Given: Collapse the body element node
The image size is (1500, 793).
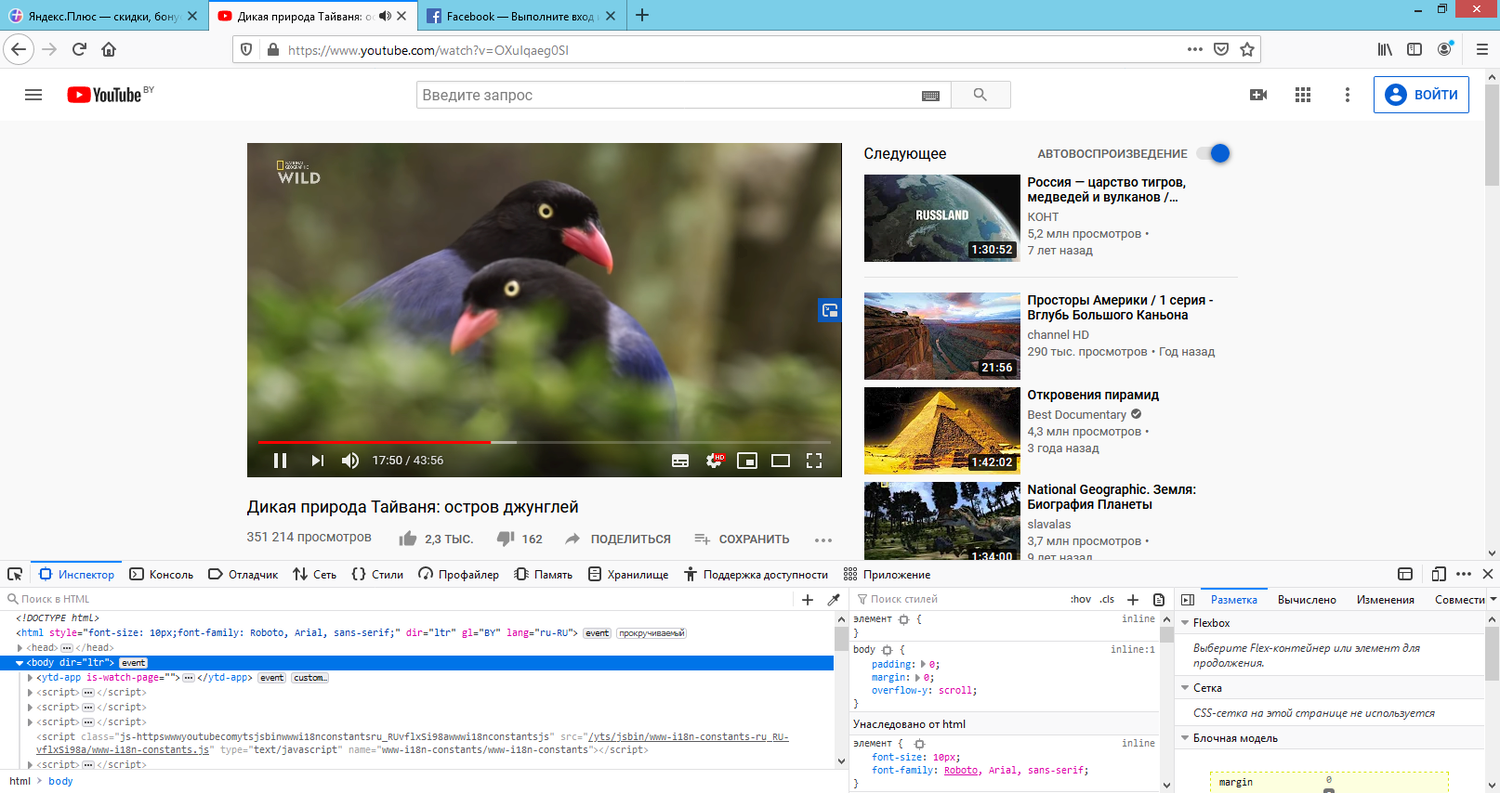Looking at the screenshot, I should (19, 663).
